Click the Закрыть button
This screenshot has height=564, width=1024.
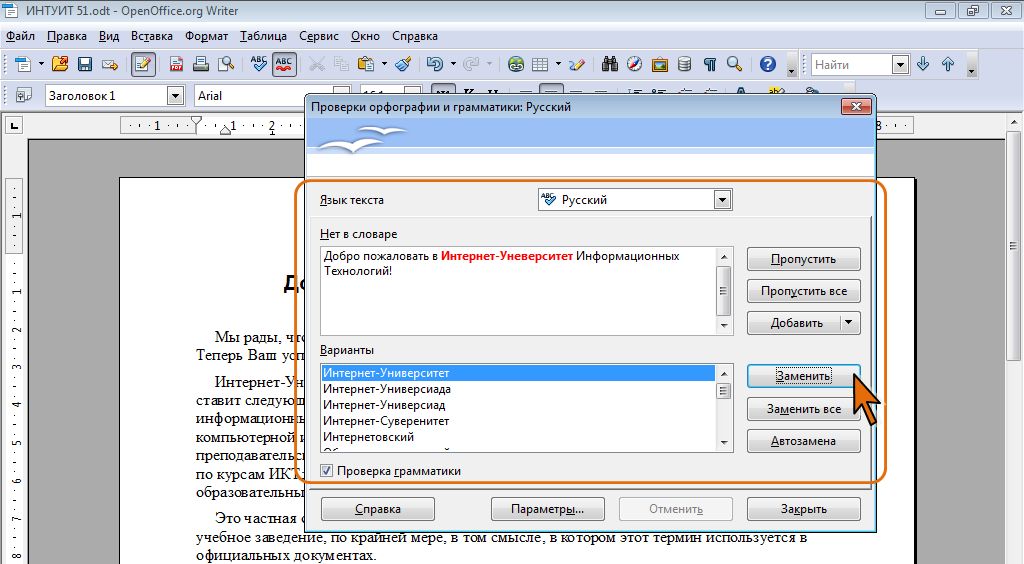click(x=803, y=509)
